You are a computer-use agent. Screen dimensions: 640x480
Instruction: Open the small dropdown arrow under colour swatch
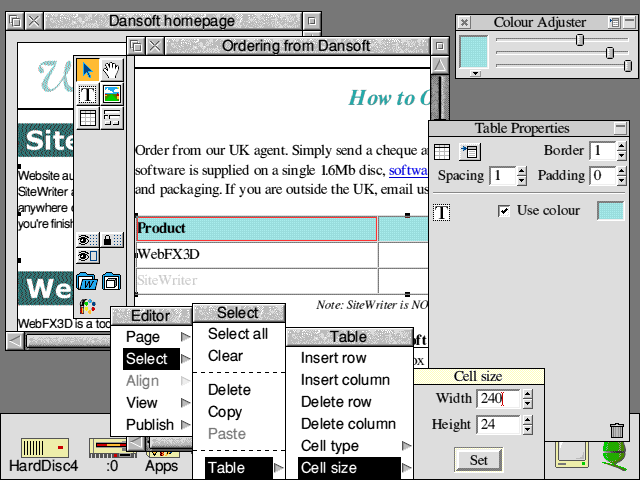coord(475,73)
